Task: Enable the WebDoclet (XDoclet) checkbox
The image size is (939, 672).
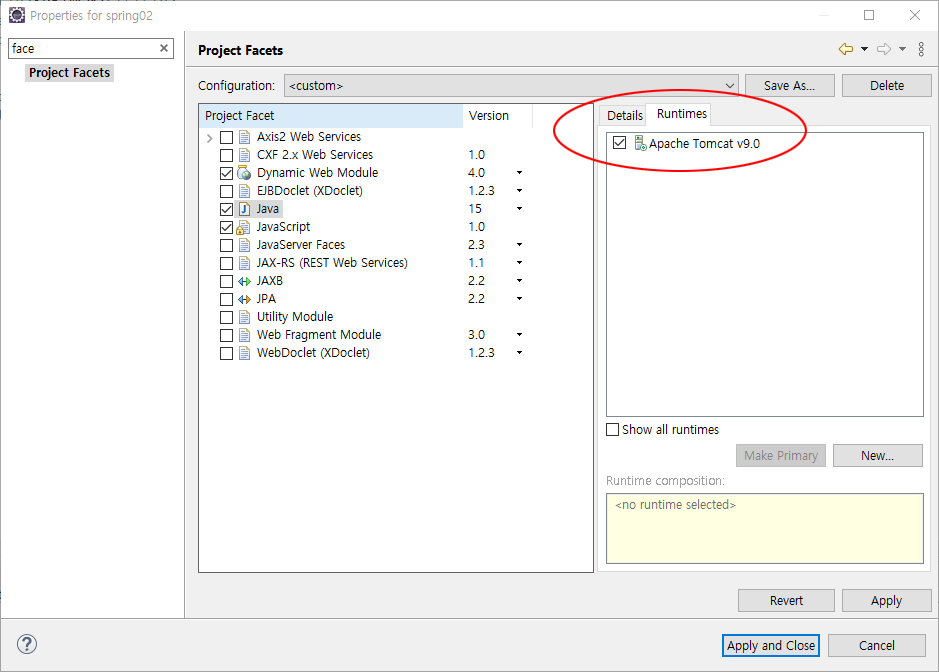Action: (x=226, y=353)
